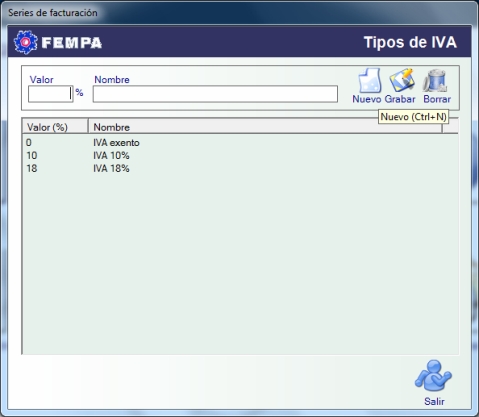Focus the Valor percentage input field
The image size is (479, 417).
click(50, 94)
